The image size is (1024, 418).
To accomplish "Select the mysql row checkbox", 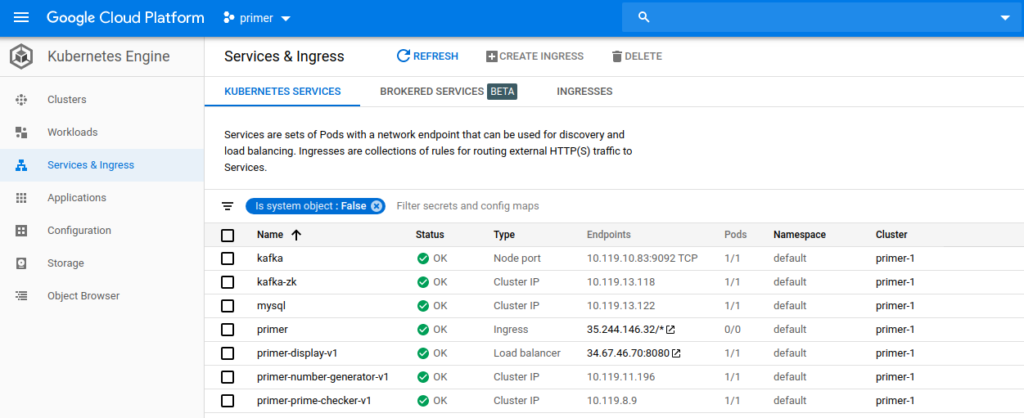I will pos(228,305).
